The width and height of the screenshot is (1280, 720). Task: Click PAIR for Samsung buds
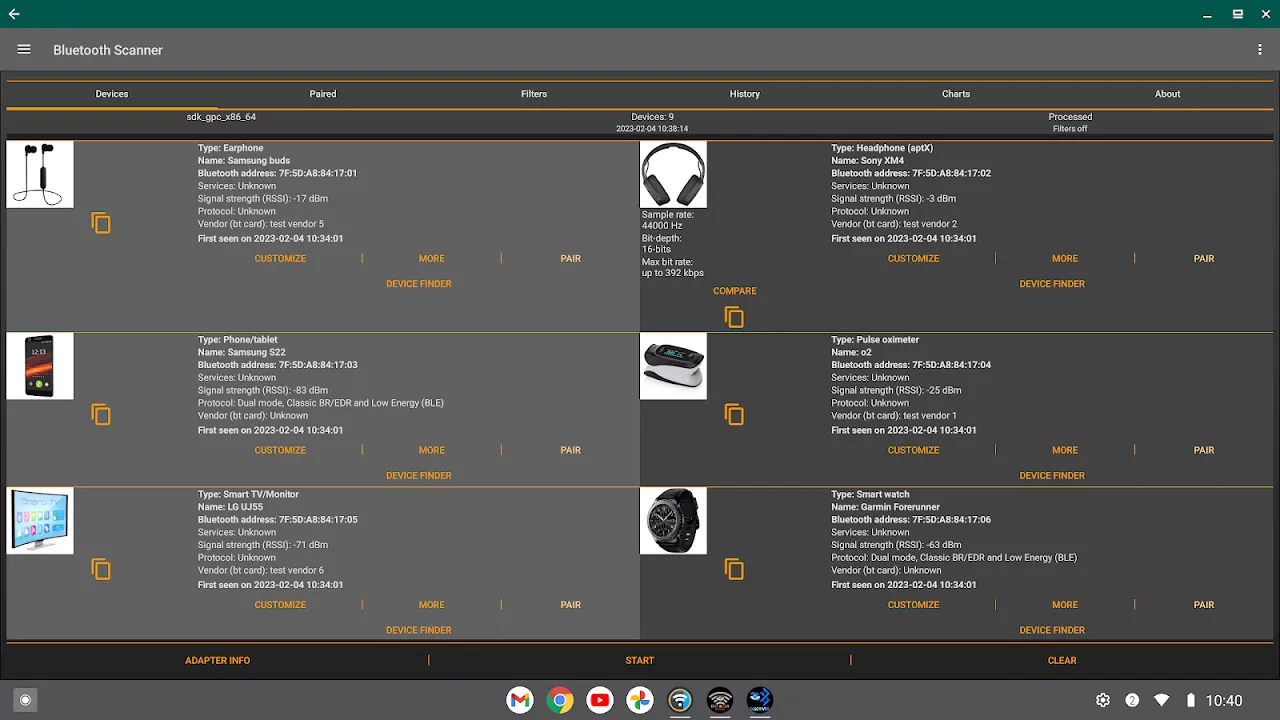pos(571,258)
